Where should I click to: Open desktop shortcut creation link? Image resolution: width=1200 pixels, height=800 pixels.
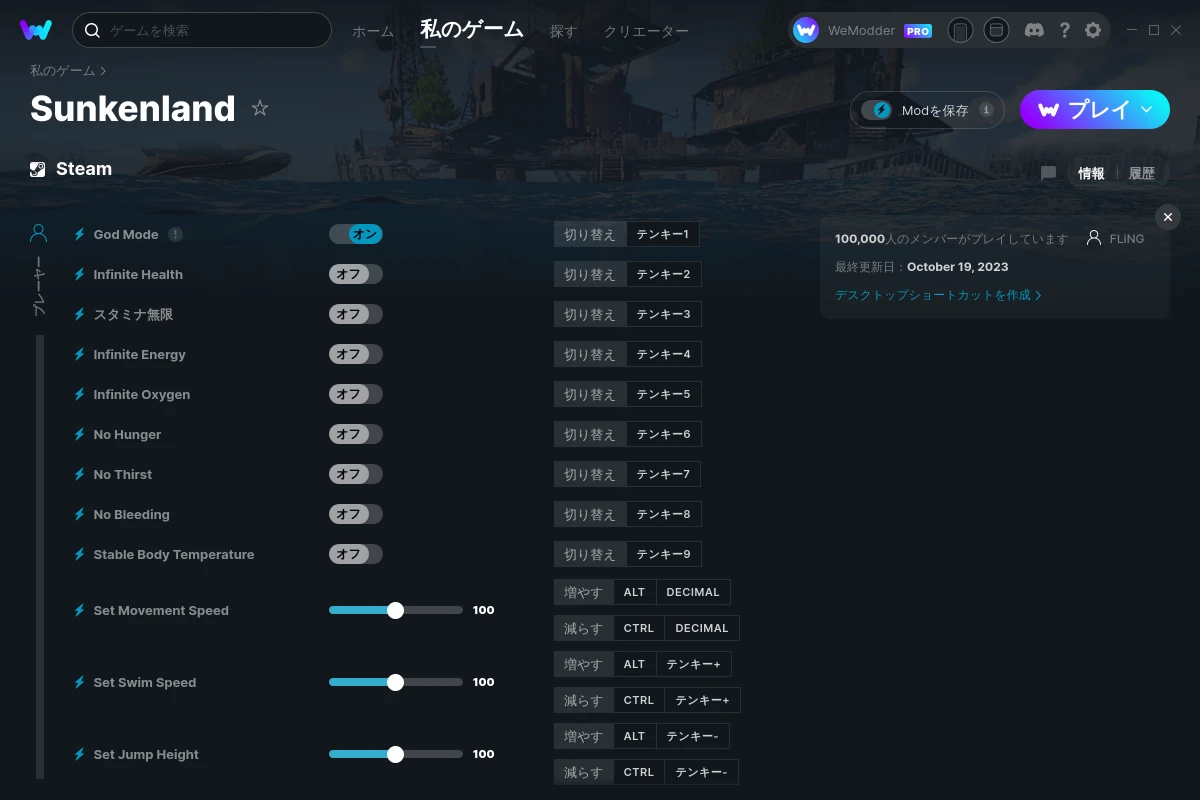coord(938,295)
